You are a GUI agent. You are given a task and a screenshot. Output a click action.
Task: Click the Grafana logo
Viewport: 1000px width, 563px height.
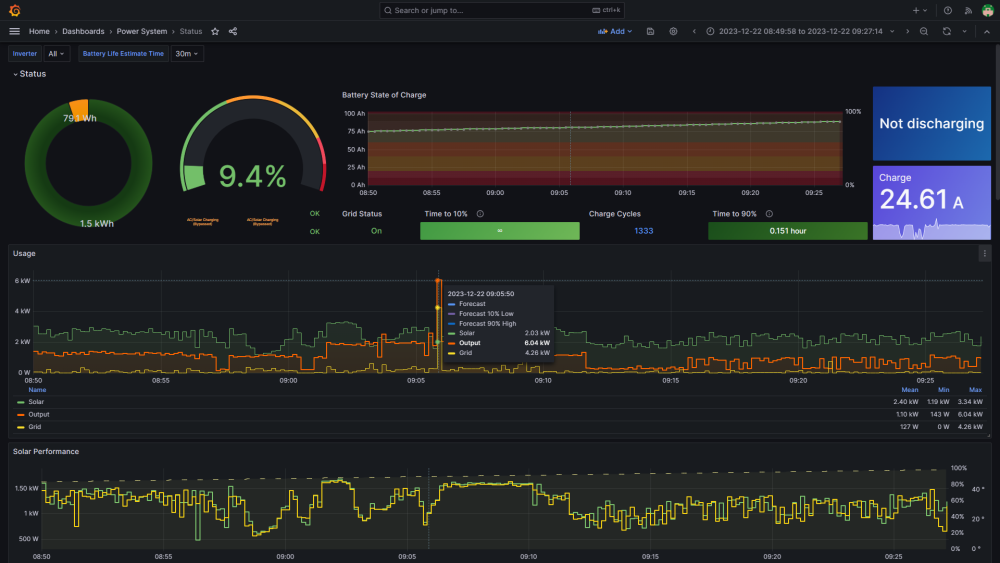pos(15,10)
